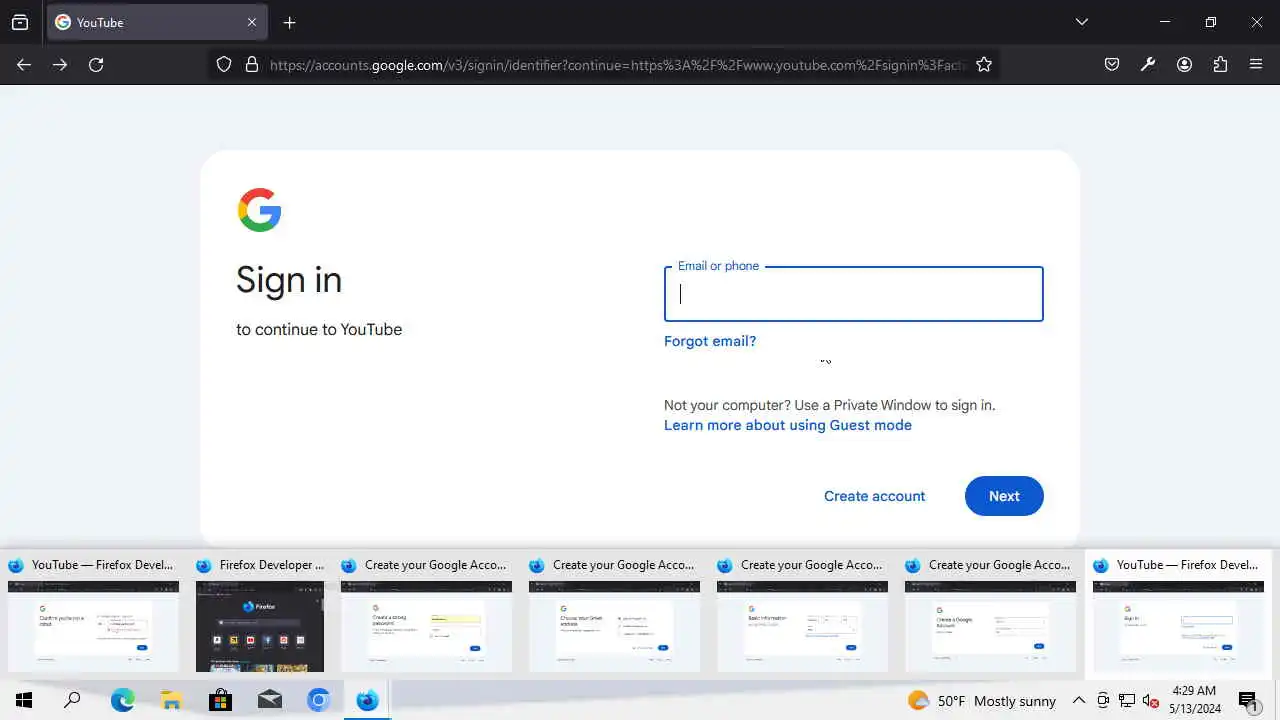The height and width of the screenshot is (720, 1280).
Task: Click the site security padlock icon
Action: tap(252, 64)
